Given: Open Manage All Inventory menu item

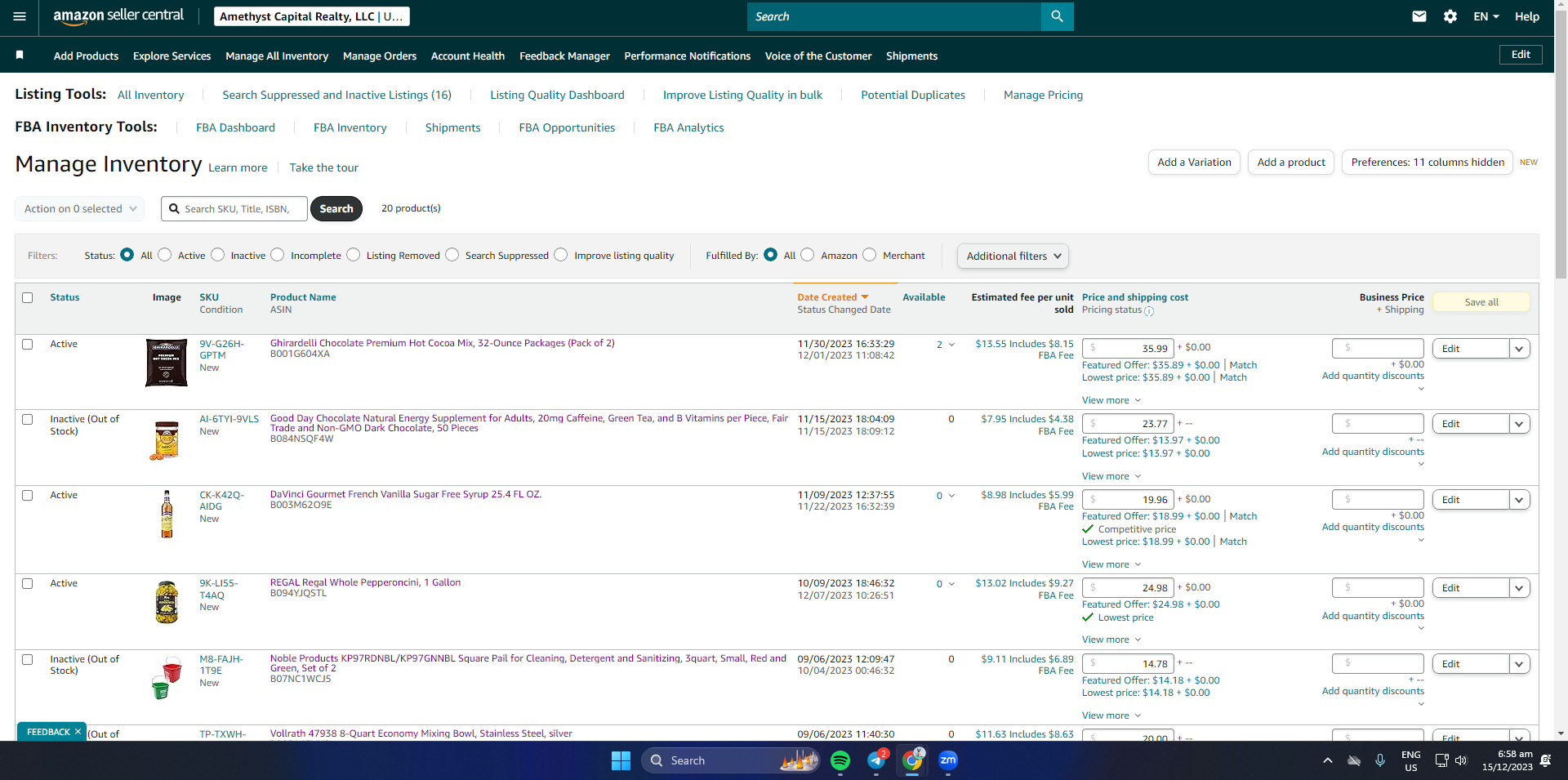Looking at the screenshot, I should coord(277,56).
